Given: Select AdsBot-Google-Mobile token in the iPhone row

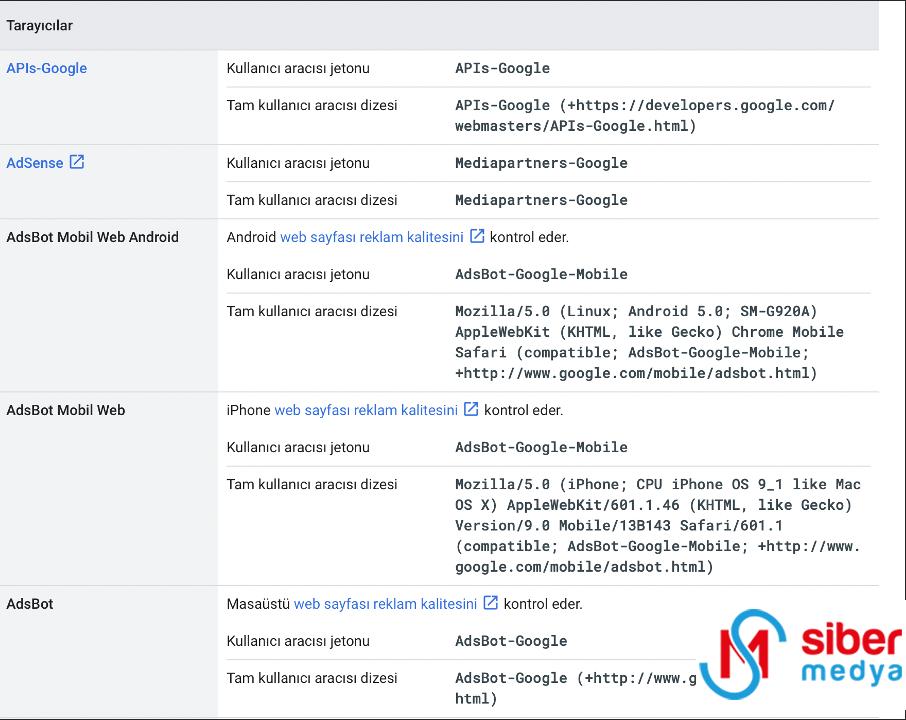Looking at the screenshot, I should (541, 447).
